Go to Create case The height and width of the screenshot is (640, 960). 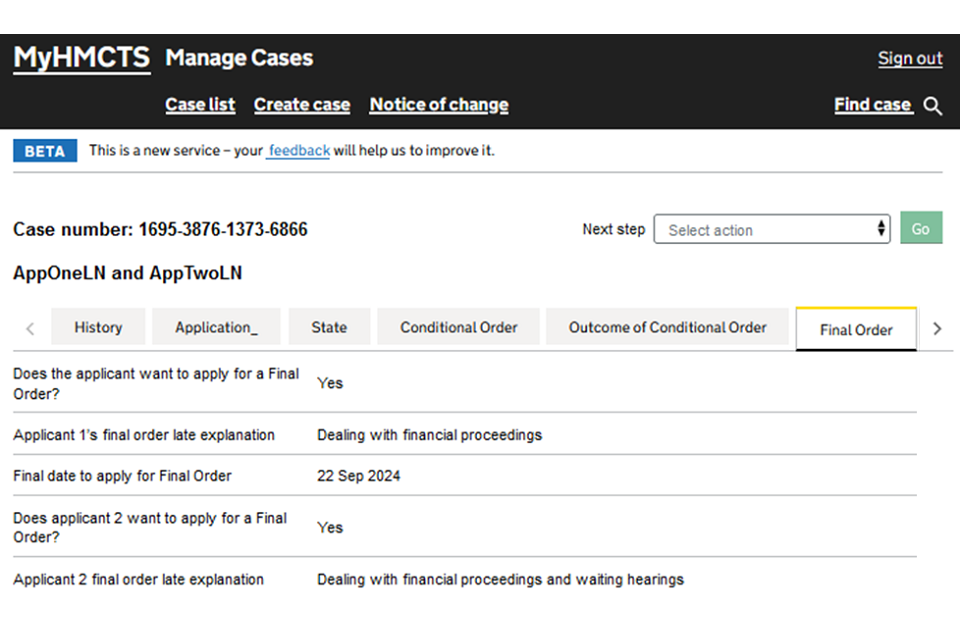click(301, 105)
